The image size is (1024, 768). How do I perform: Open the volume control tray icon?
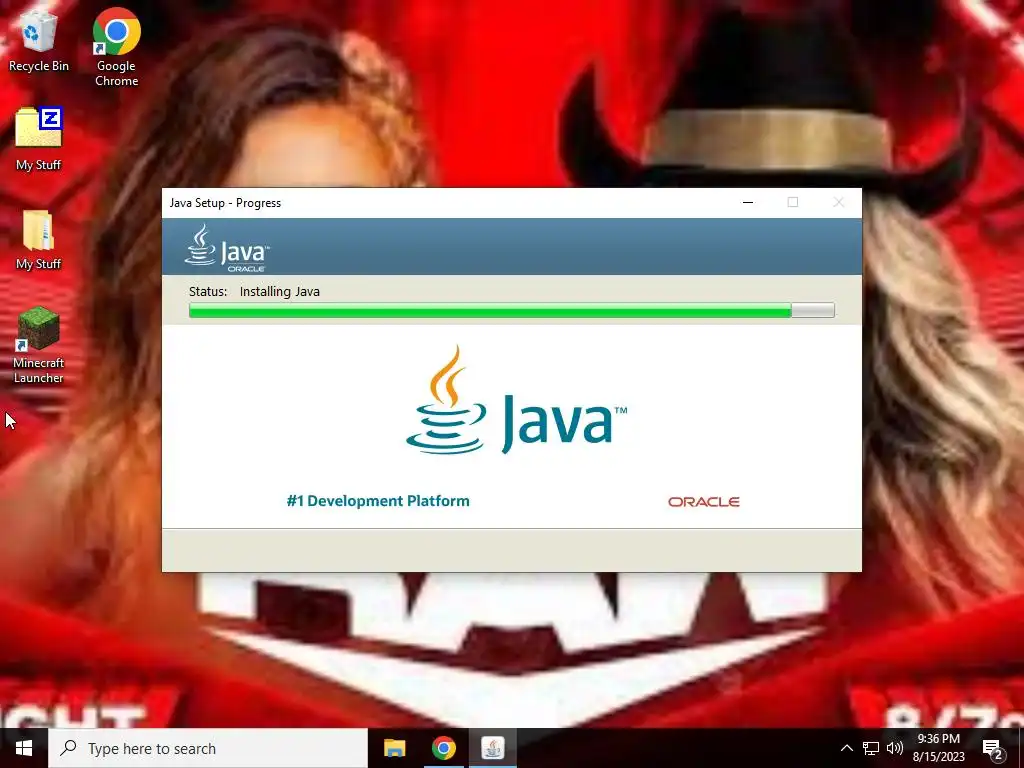click(895, 748)
